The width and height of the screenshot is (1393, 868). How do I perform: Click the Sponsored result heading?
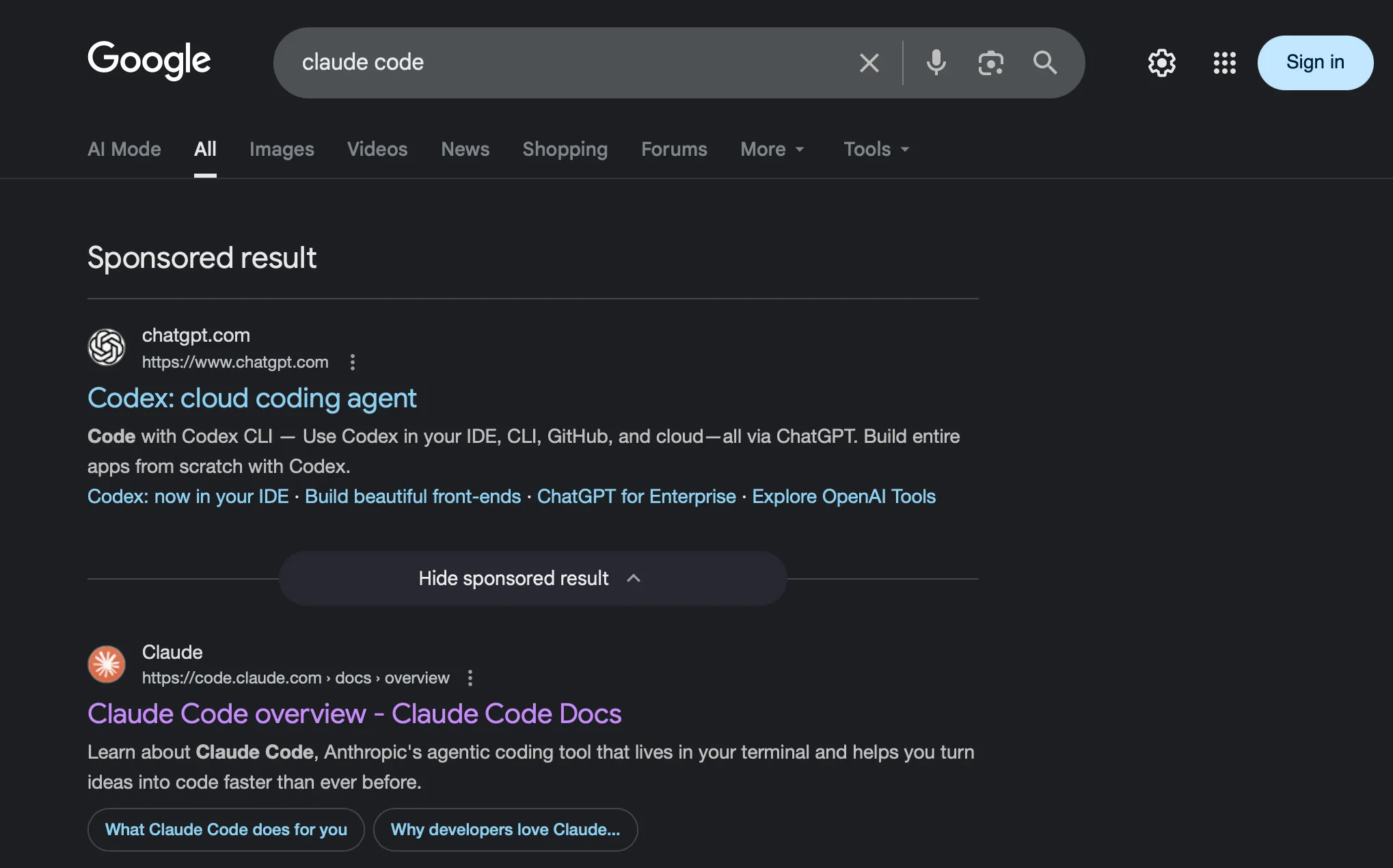click(202, 258)
